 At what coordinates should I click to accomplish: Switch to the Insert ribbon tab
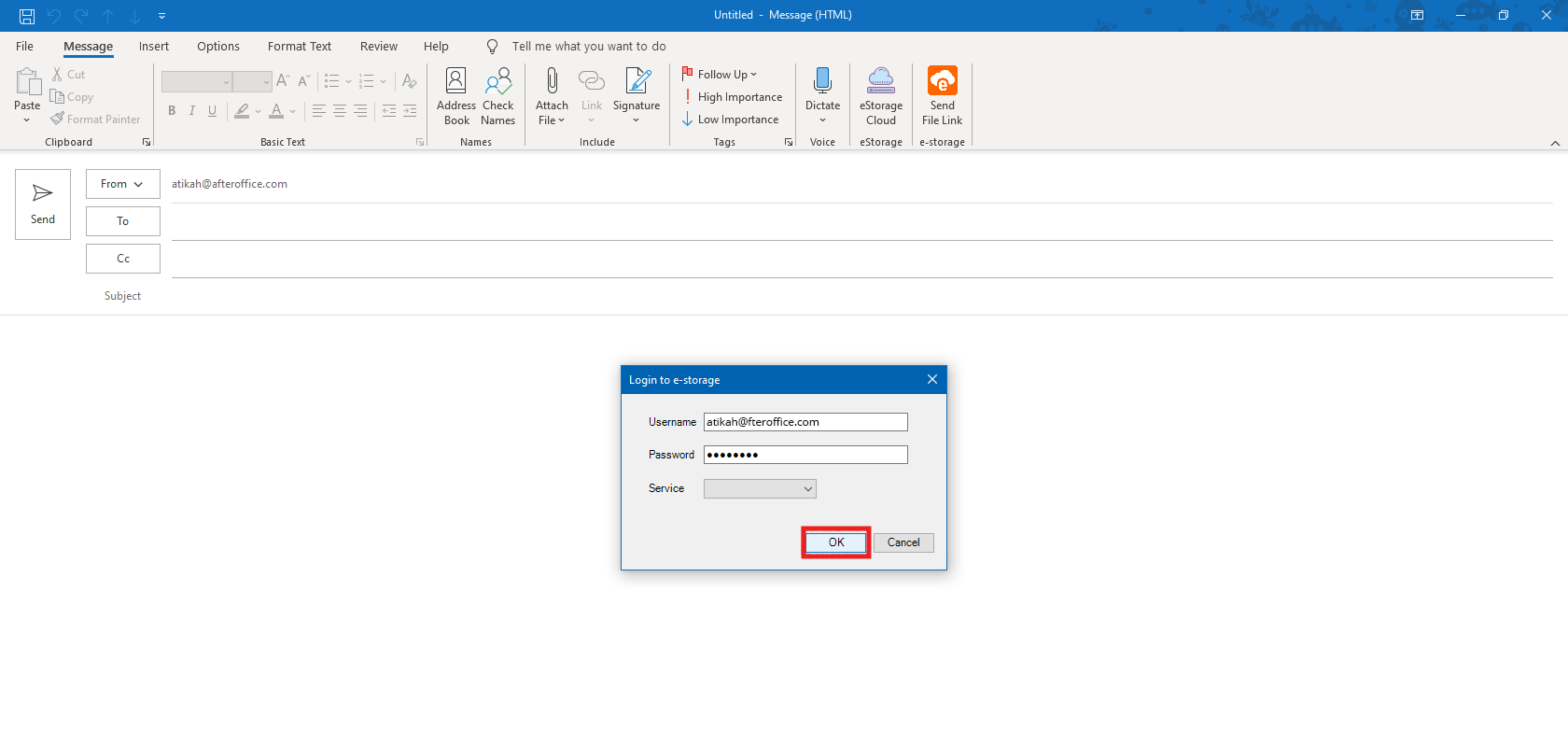click(x=154, y=47)
